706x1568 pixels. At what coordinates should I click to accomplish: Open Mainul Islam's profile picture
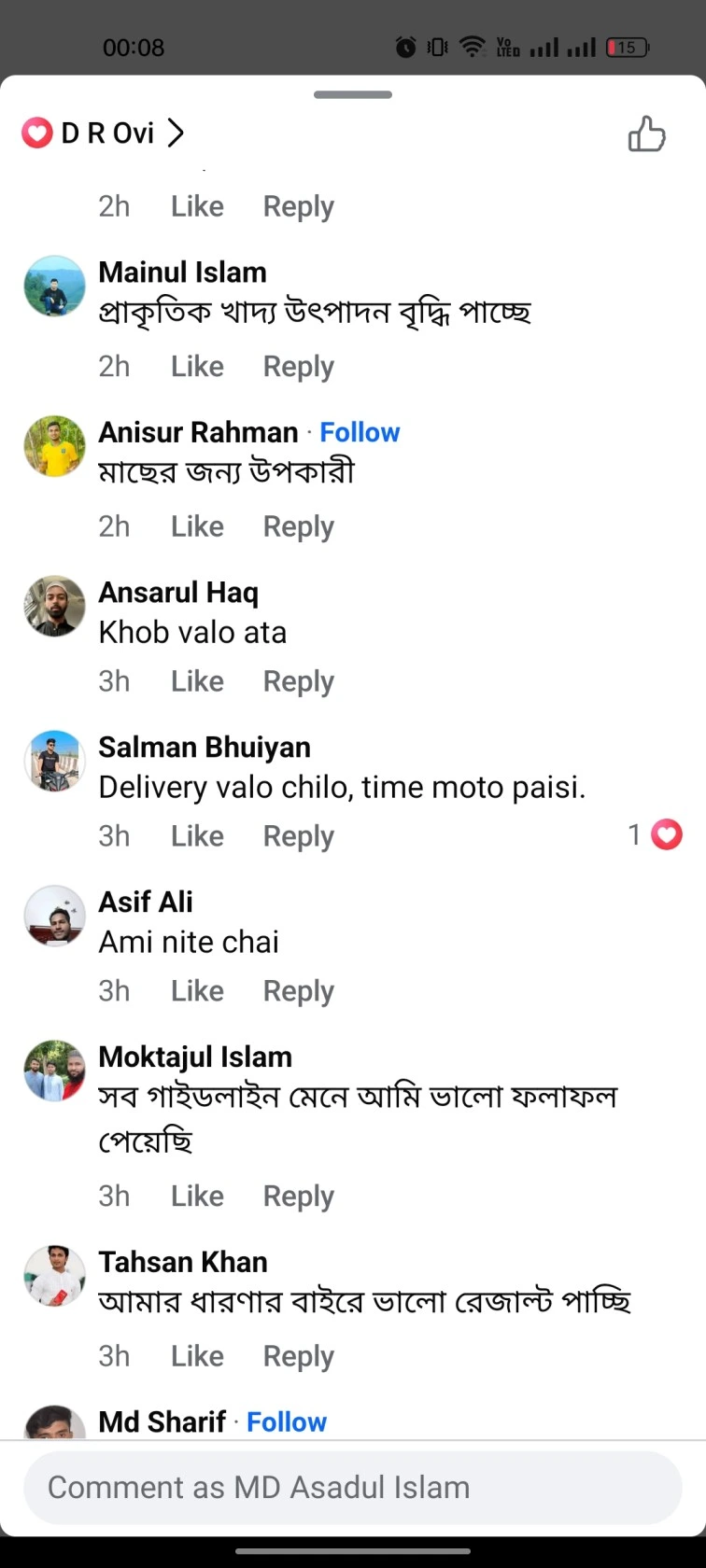coord(54,286)
